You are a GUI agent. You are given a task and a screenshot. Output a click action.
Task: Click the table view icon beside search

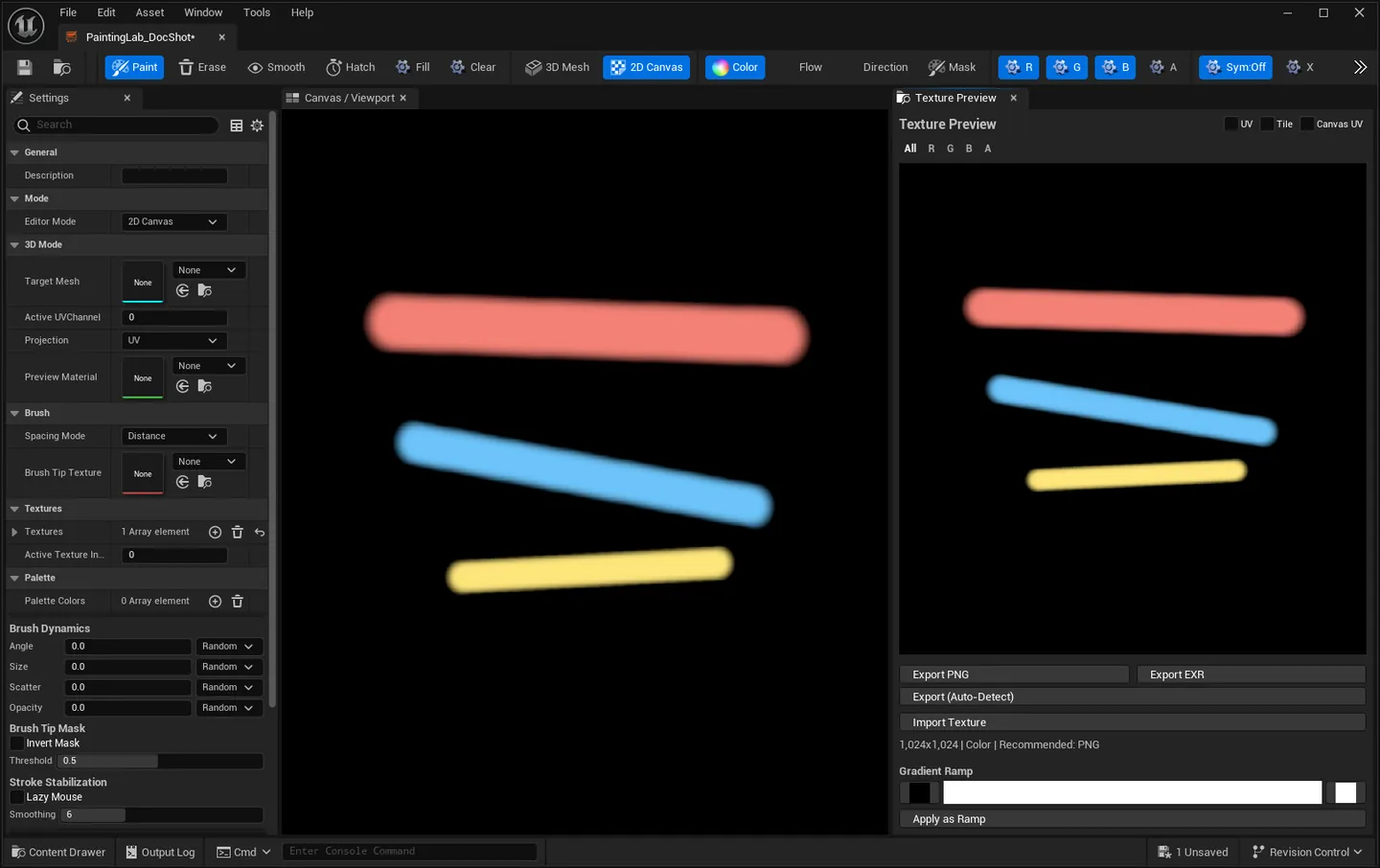coord(237,126)
